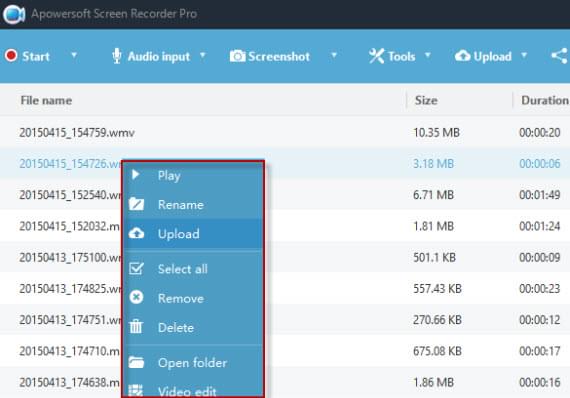Expand the Audio input dropdown arrow
570x398 pixels.
point(202,55)
